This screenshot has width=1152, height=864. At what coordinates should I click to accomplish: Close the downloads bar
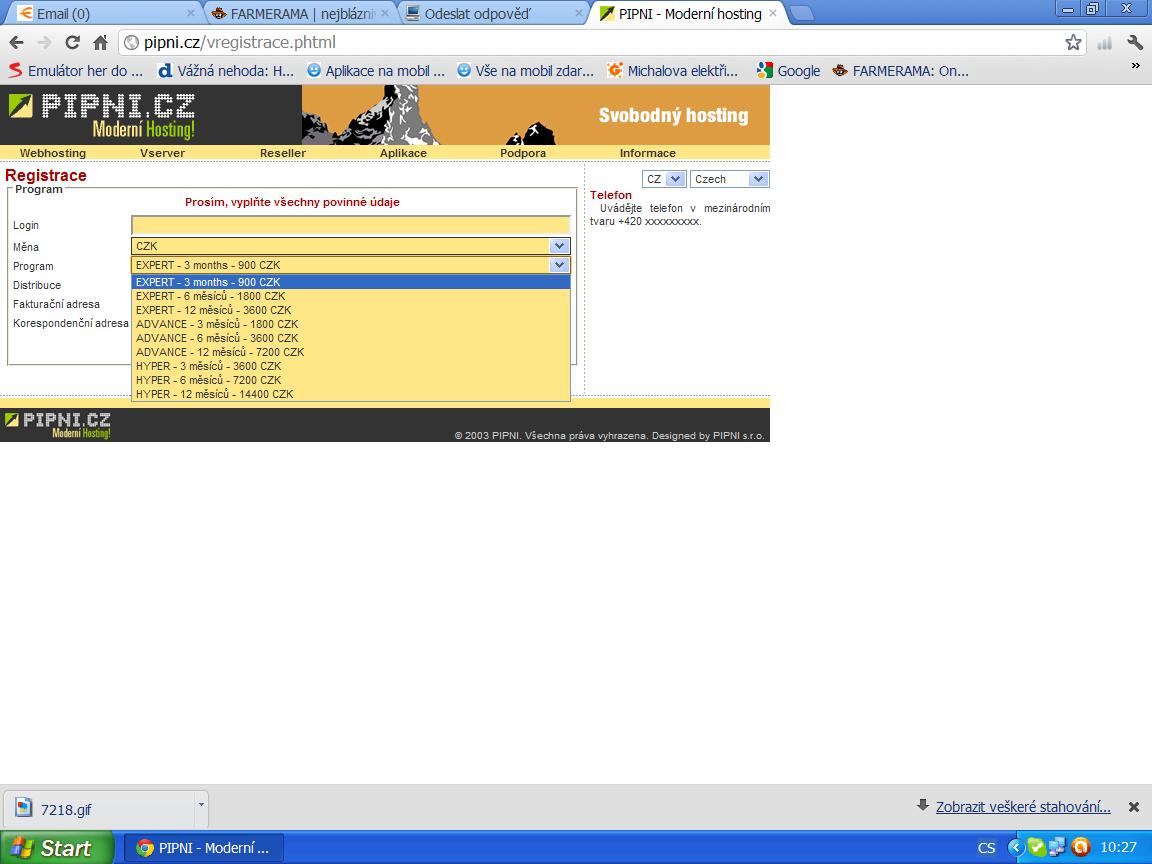[1134, 807]
